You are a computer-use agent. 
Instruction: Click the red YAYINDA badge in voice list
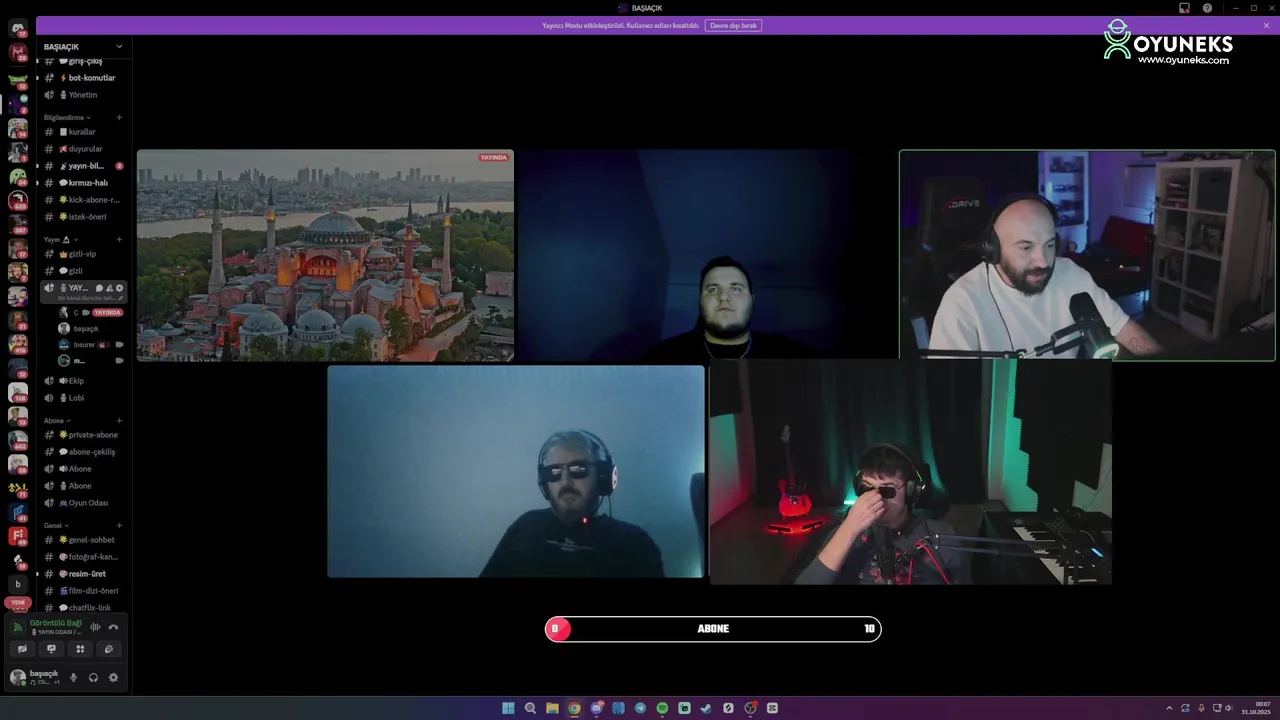point(107,312)
